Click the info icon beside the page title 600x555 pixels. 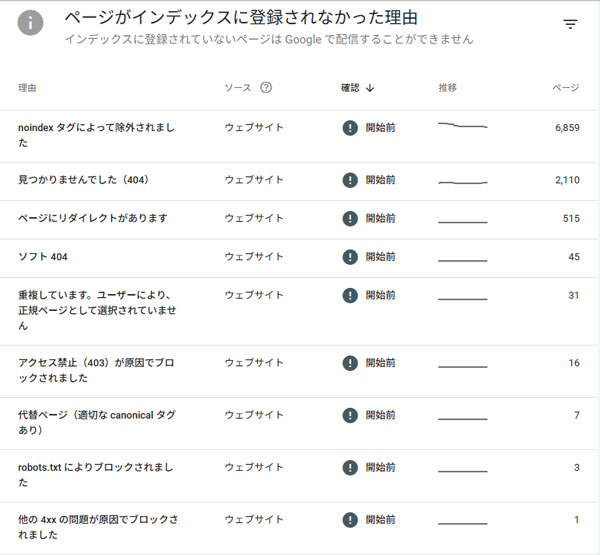pyautogui.click(x=30, y=23)
